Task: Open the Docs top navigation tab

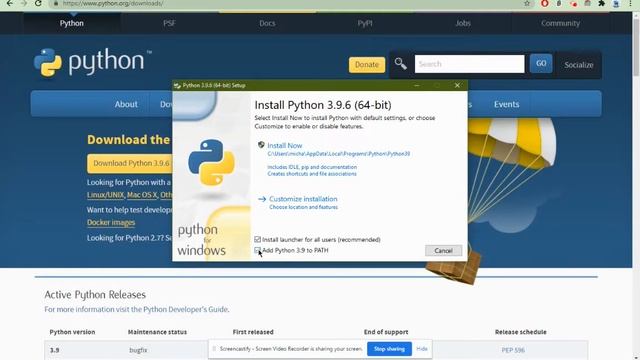Action: click(x=267, y=23)
